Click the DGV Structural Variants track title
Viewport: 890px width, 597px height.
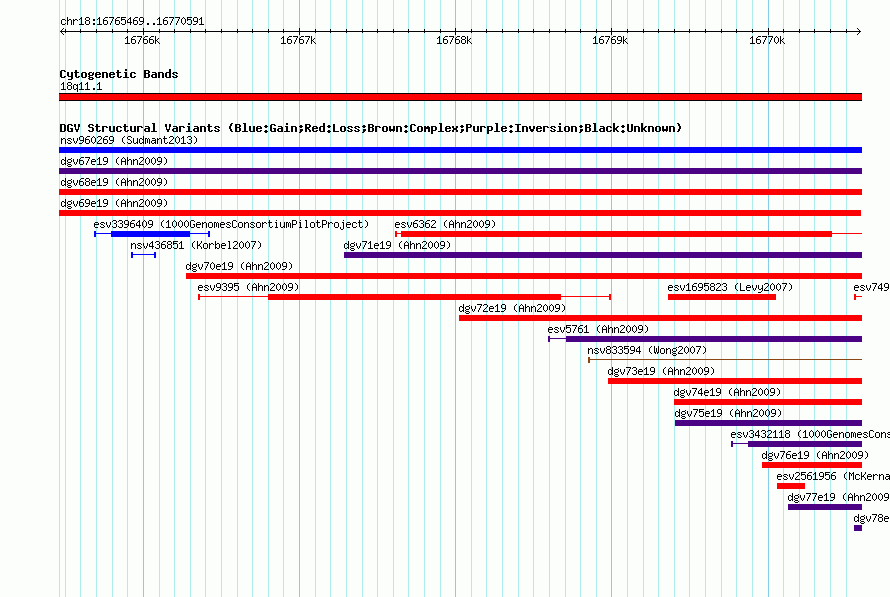tap(371, 128)
